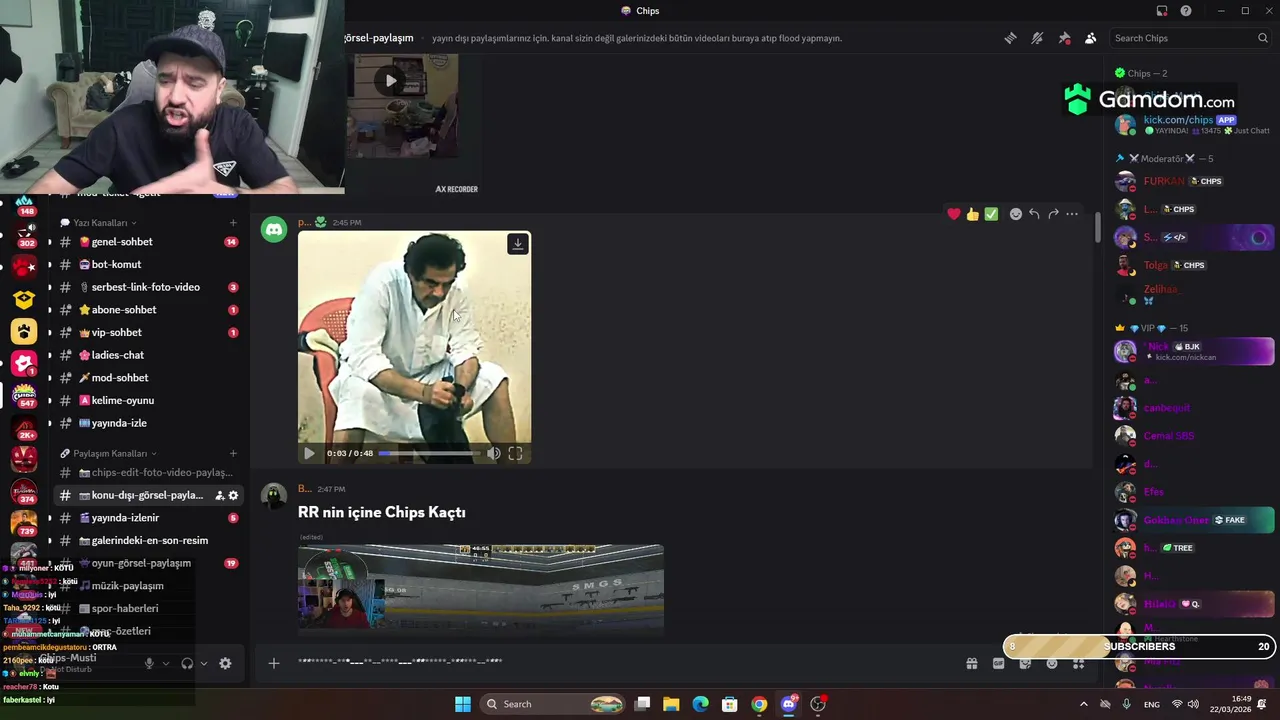Collapse the Paylaşım Kanalları category
The width and height of the screenshot is (1280, 720).
[x=110, y=453]
